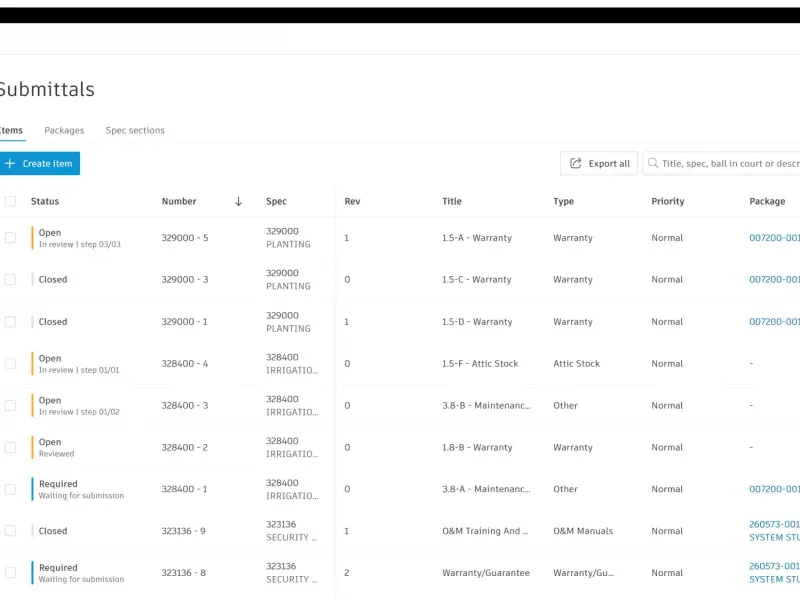
Task: Open the 1.5-F - Attic Stock item
Action: pyautogui.click(x=480, y=364)
